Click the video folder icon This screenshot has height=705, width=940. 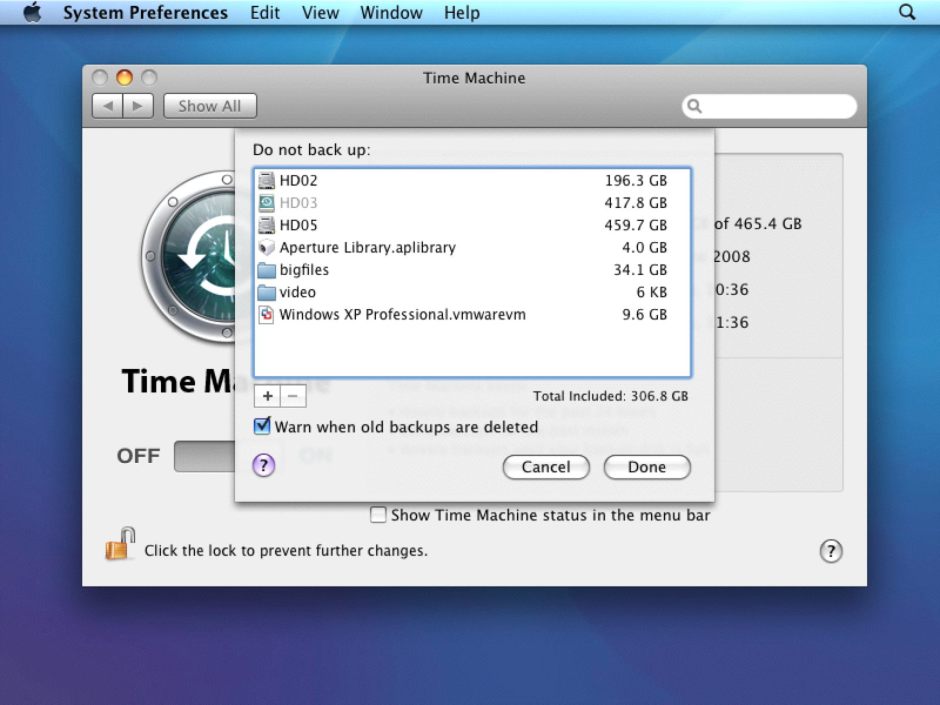pyautogui.click(x=265, y=292)
